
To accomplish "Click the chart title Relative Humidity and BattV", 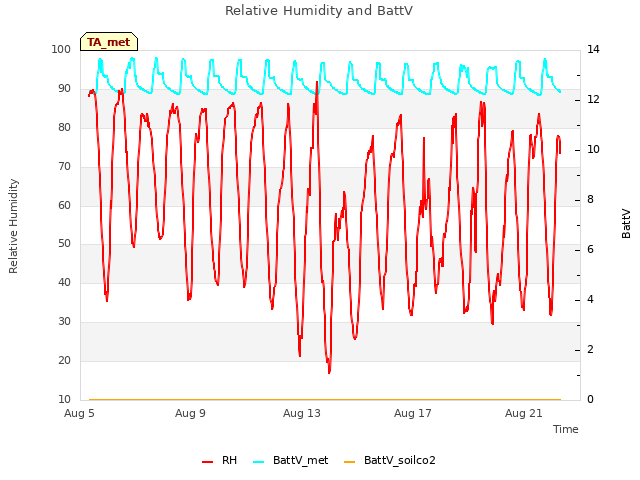I will 319,11.
